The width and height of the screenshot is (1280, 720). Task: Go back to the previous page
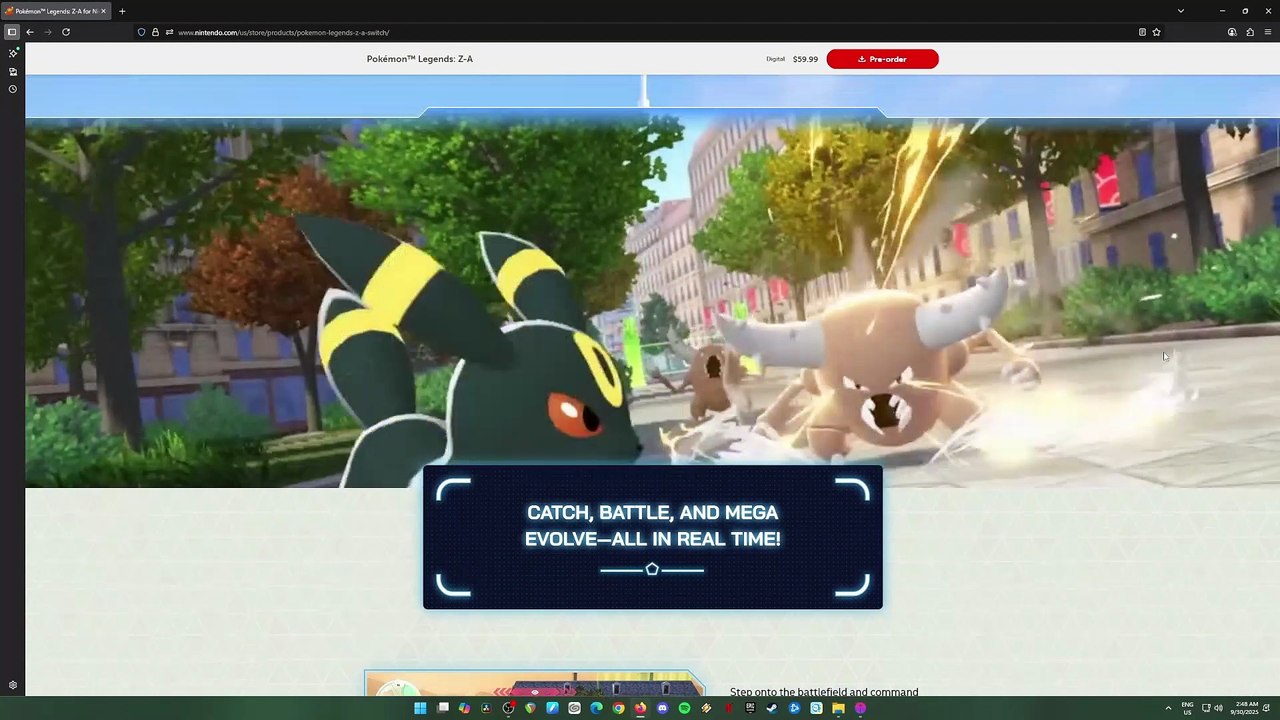click(30, 32)
